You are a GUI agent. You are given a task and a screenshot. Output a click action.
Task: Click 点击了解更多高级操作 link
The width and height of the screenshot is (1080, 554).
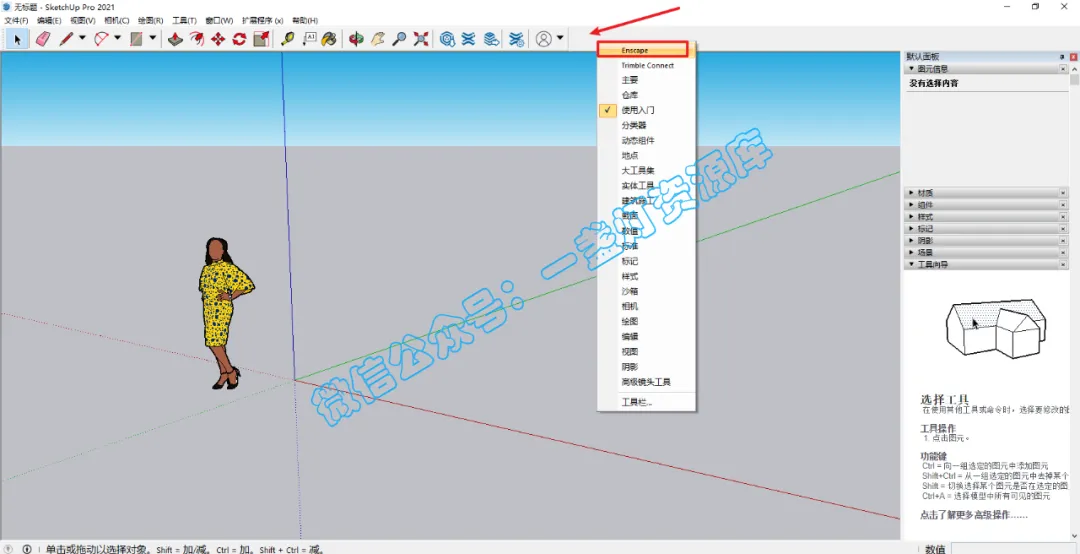pos(974,515)
